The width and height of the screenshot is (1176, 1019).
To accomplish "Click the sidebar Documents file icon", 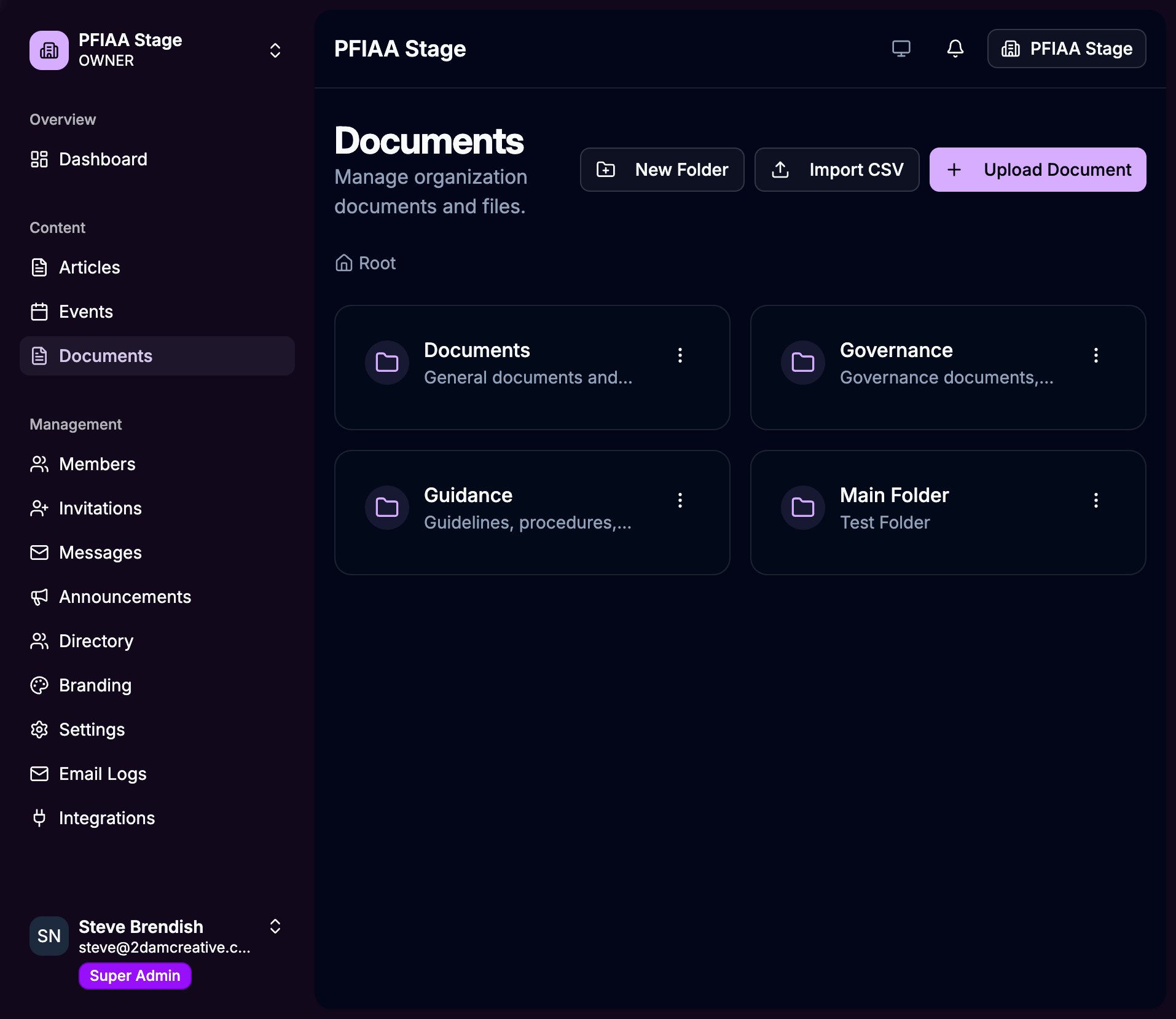I will (39, 356).
